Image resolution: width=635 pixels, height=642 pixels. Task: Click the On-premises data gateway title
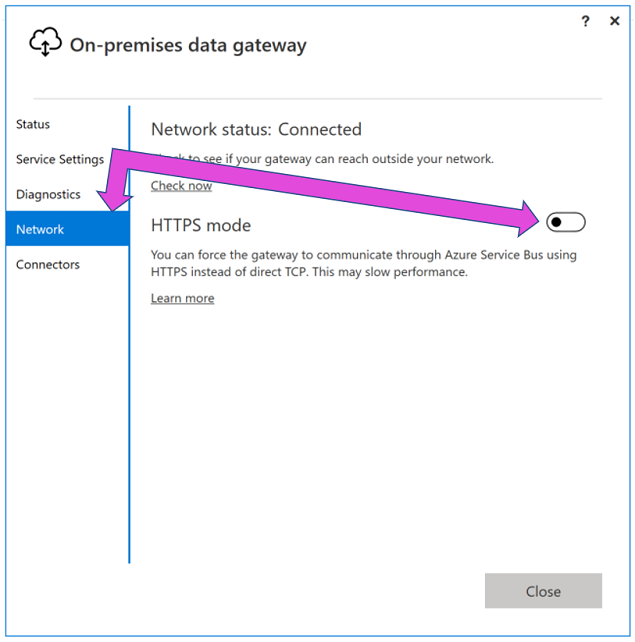[x=188, y=45]
